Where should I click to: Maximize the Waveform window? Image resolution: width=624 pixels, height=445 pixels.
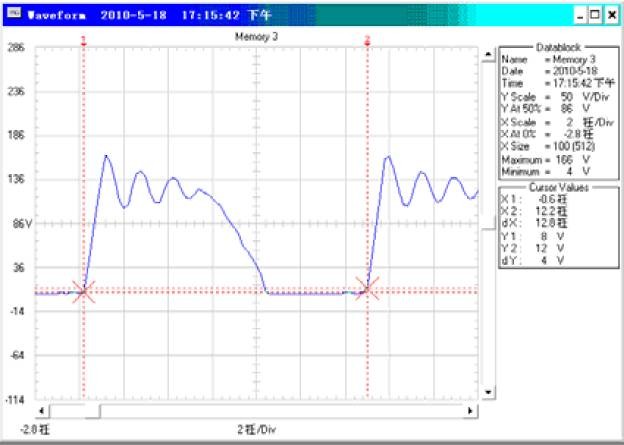[596, 16]
